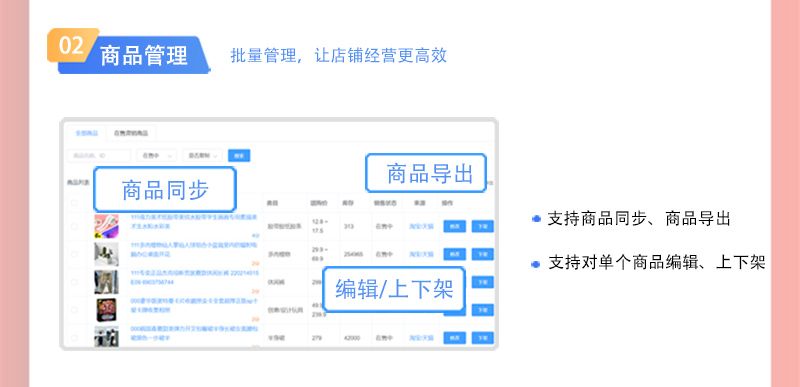
Task: Open the thumbnail of the product with stock 313
Action: pyautogui.click(x=107, y=226)
